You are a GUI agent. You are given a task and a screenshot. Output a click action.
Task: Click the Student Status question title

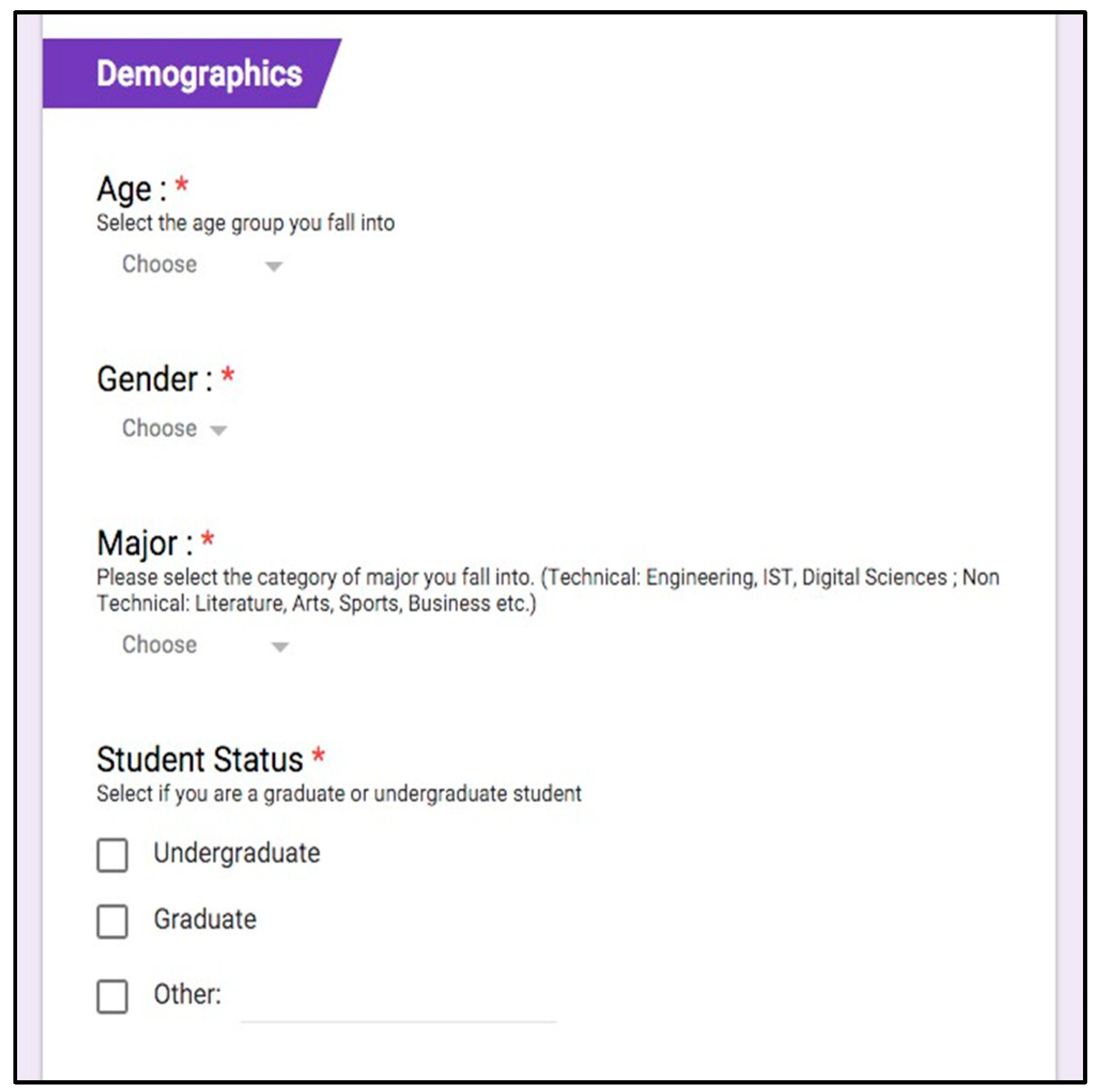(199, 760)
